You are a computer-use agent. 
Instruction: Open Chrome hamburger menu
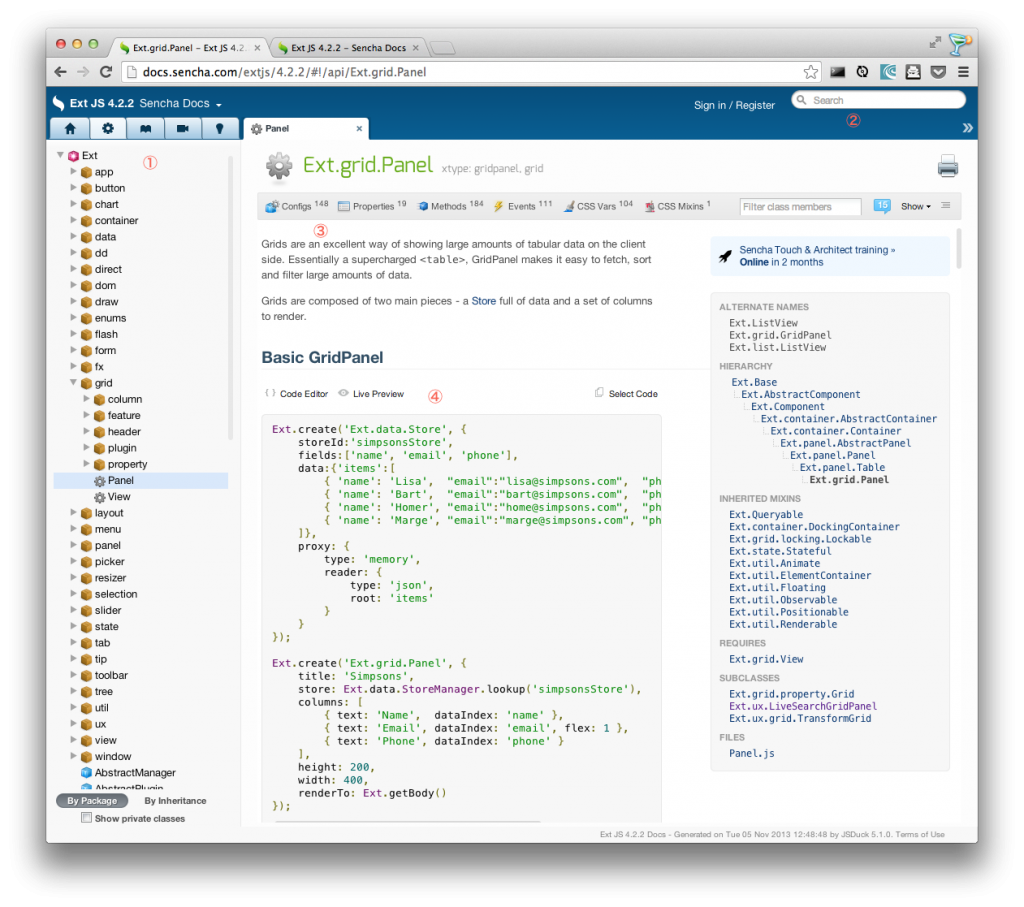coord(963,72)
